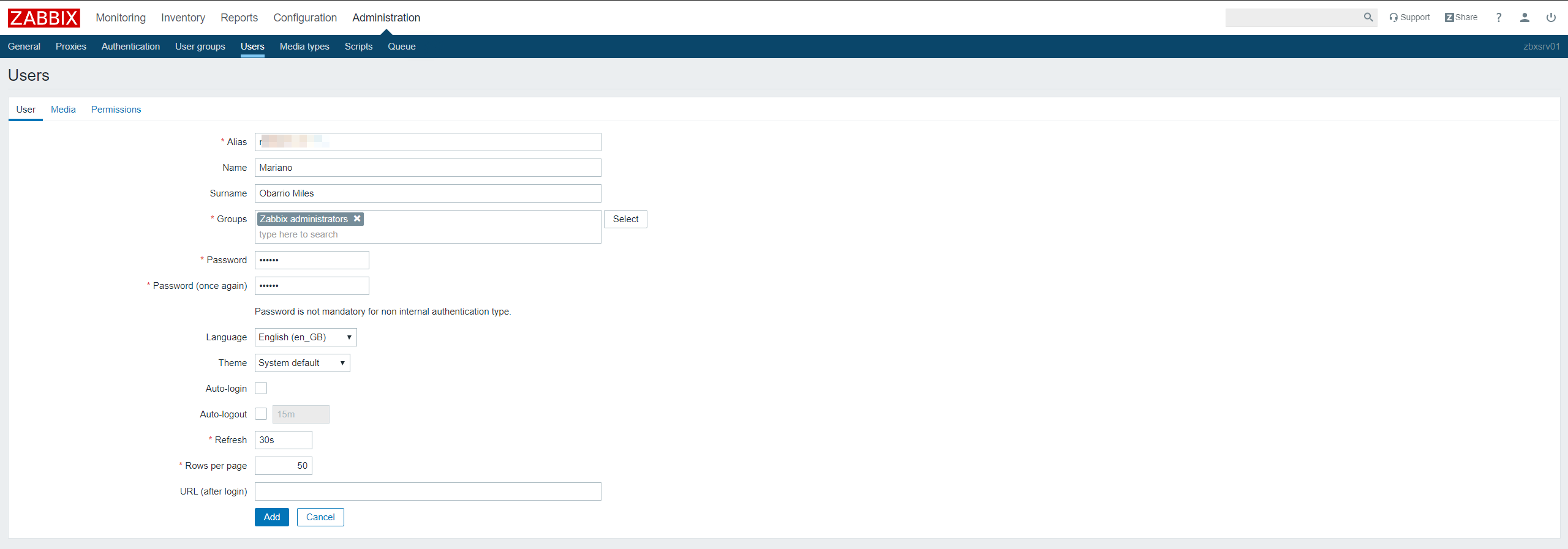Screen dimensions: 1568x549
Task: Focus the Password (once again) field
Action: point(312,286)
